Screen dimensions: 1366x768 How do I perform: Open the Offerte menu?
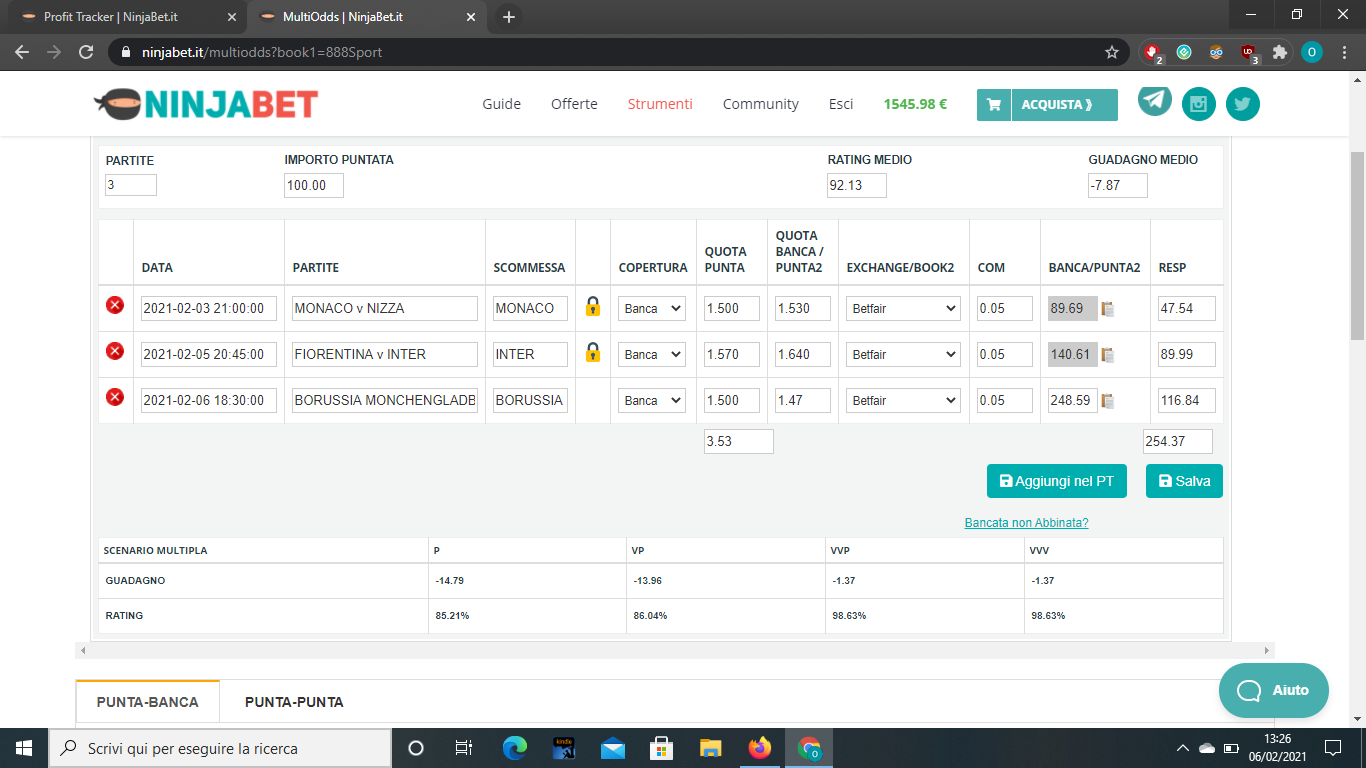click(x=574, y=104)
